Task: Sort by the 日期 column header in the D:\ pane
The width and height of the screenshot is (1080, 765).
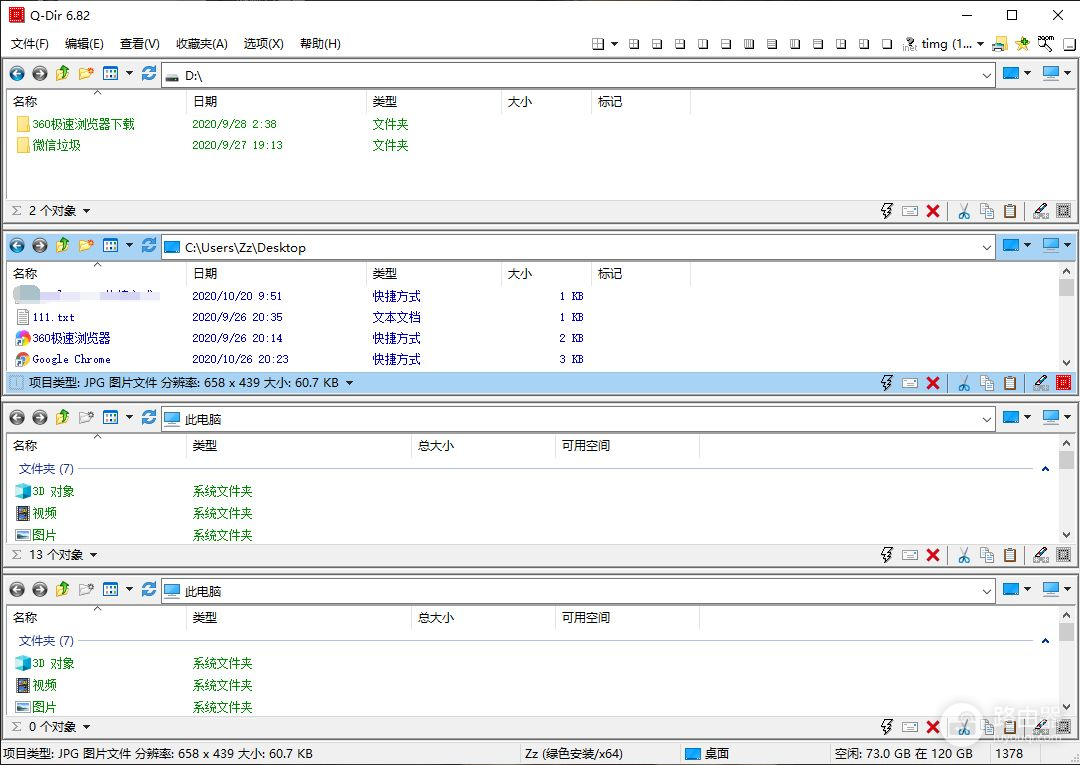Action: click(x=205, y=102)
